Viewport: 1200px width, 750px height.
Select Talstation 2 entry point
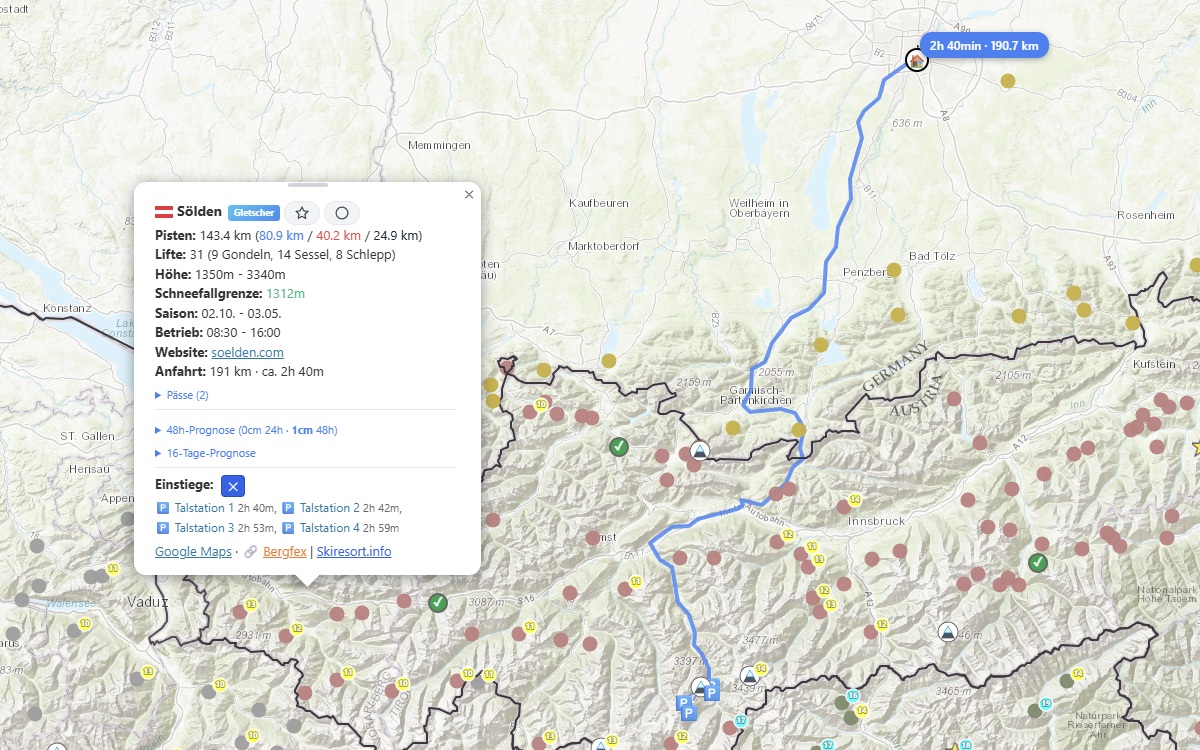[329, 508]
